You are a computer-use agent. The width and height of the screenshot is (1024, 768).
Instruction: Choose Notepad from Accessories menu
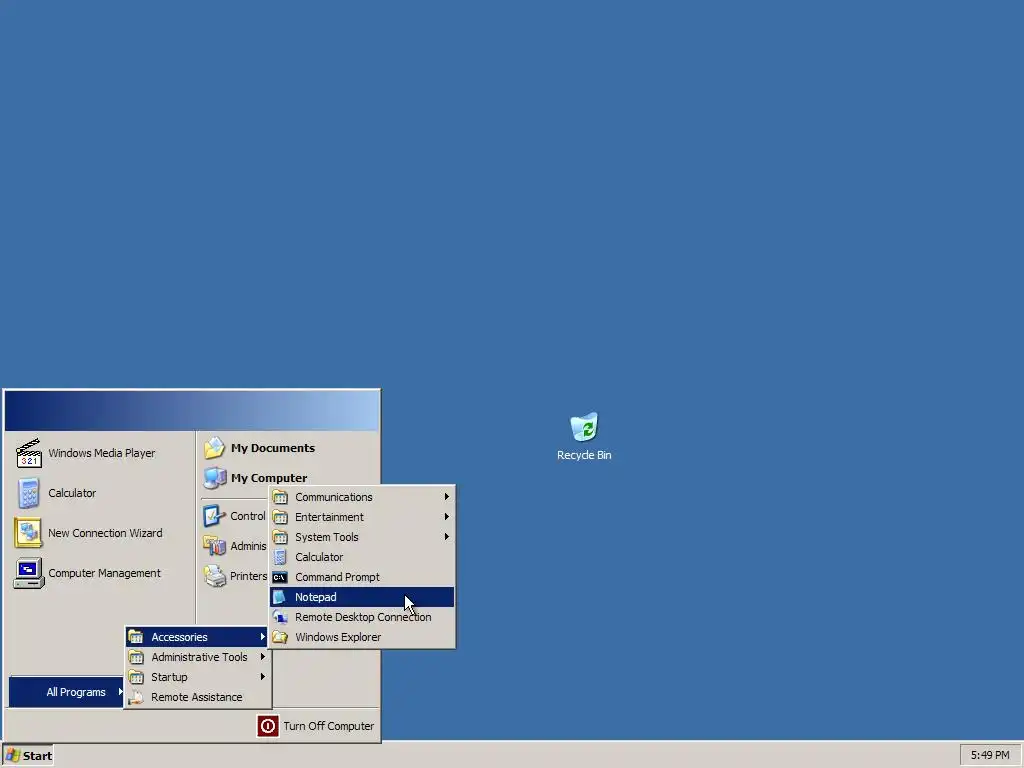pos(362,597)
